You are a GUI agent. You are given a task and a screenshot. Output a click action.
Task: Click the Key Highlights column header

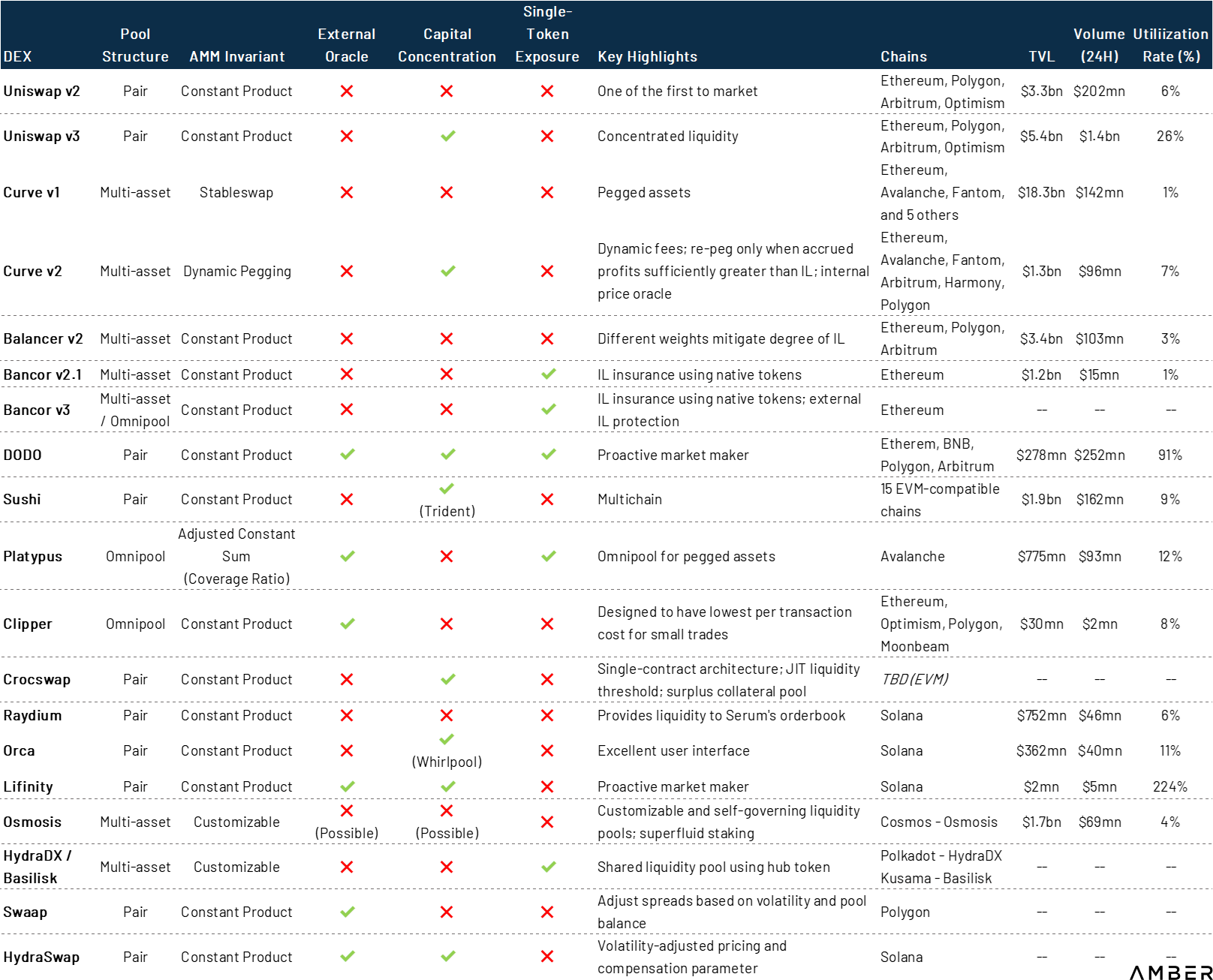coord(647,56)
